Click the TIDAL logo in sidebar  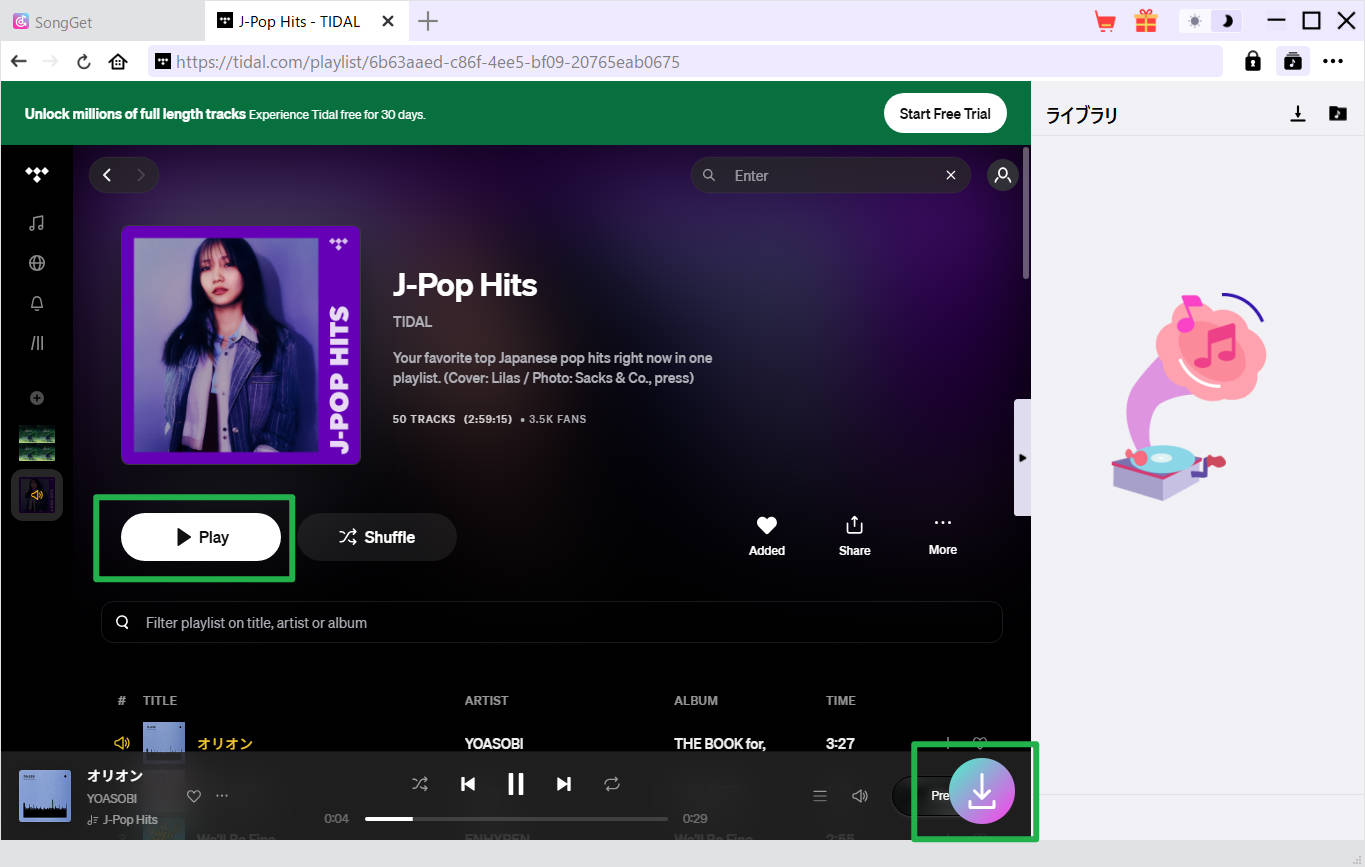pos(37,175)
